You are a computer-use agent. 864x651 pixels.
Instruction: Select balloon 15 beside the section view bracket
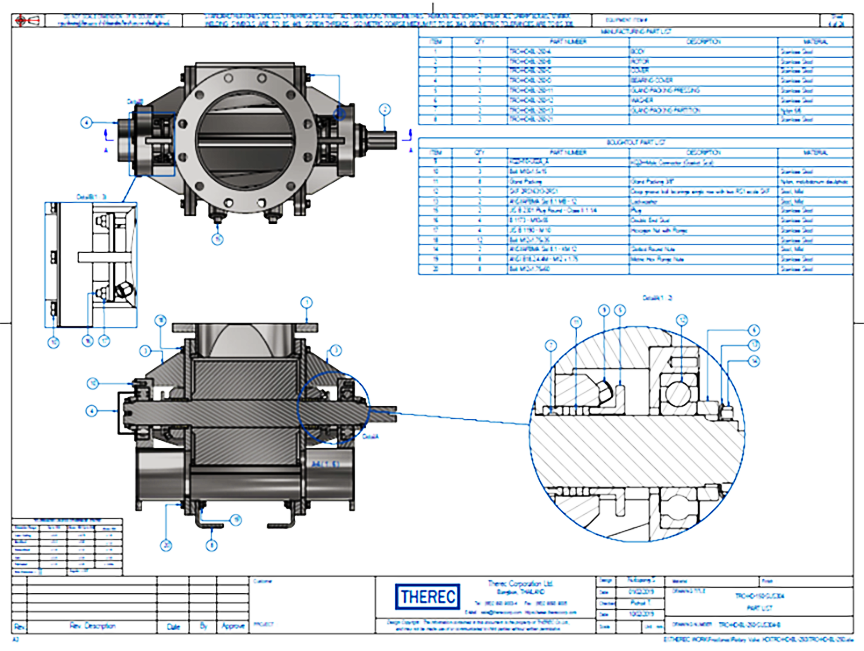click(x=235, y=520)
